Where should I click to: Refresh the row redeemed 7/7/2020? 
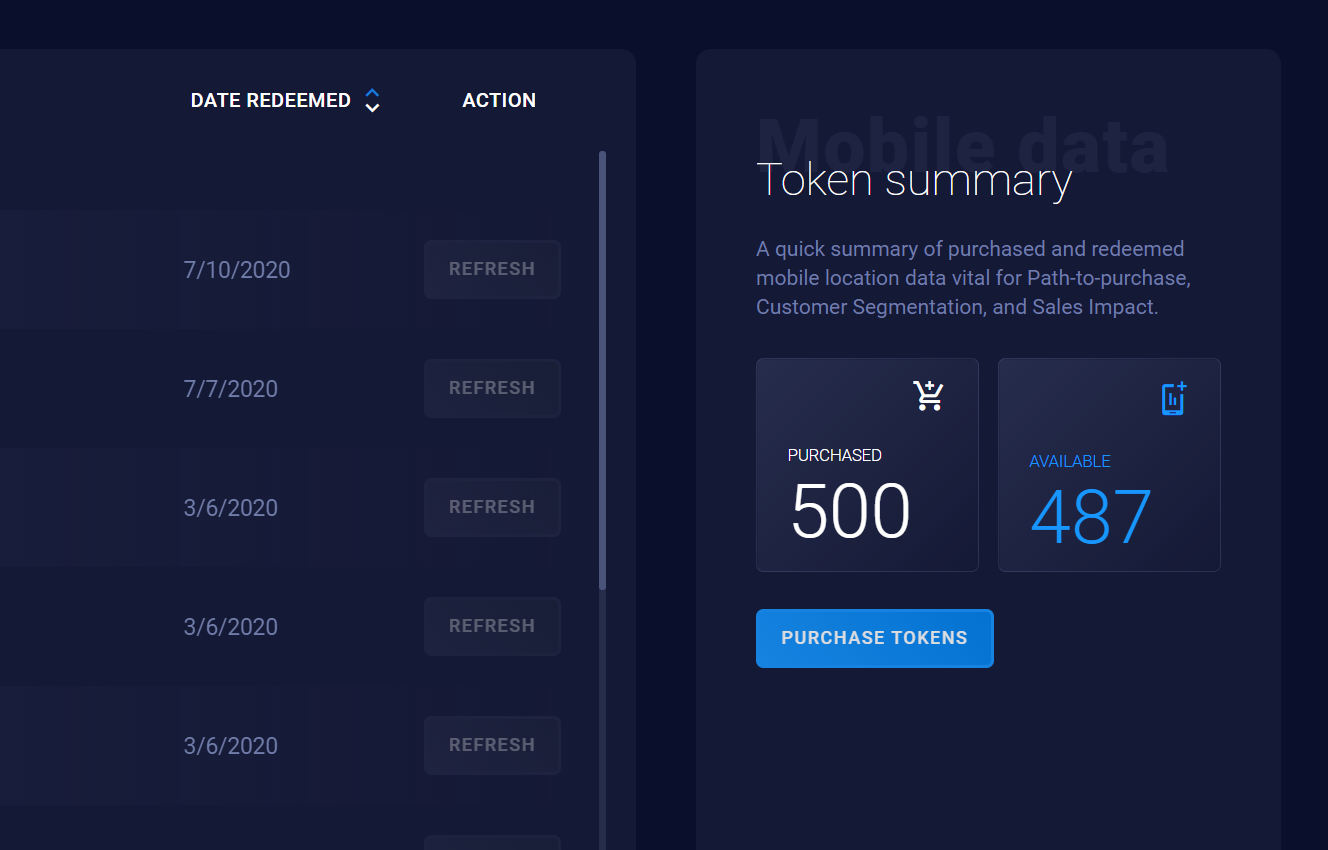tap(492, 388)
